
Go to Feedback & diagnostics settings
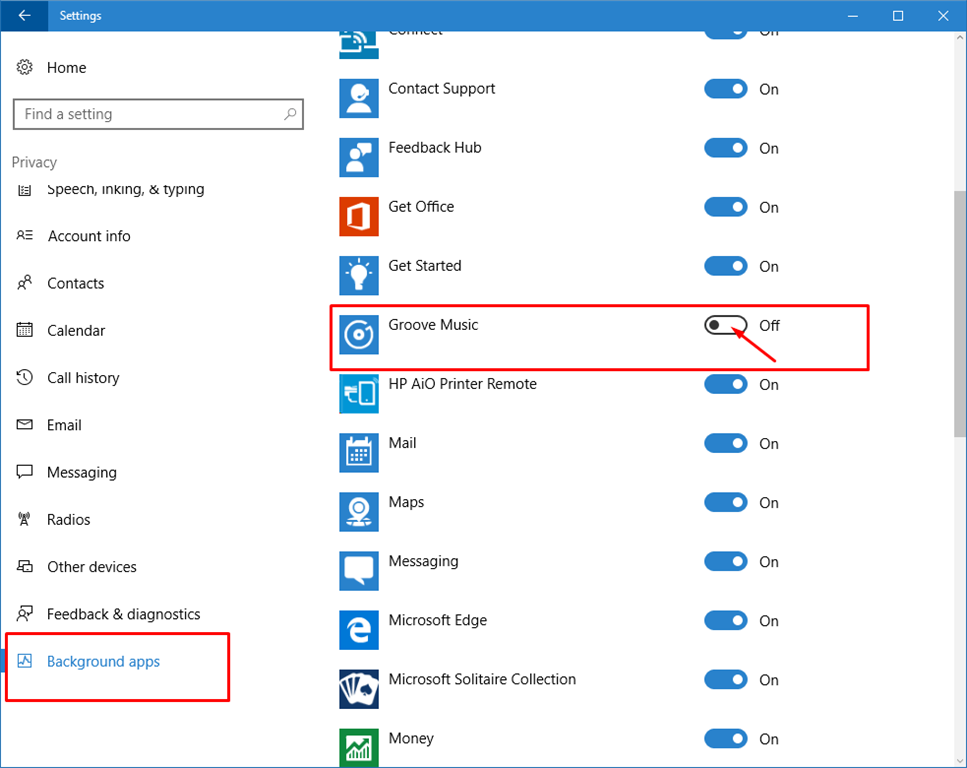pyautogui.click(x=123, y=614)
